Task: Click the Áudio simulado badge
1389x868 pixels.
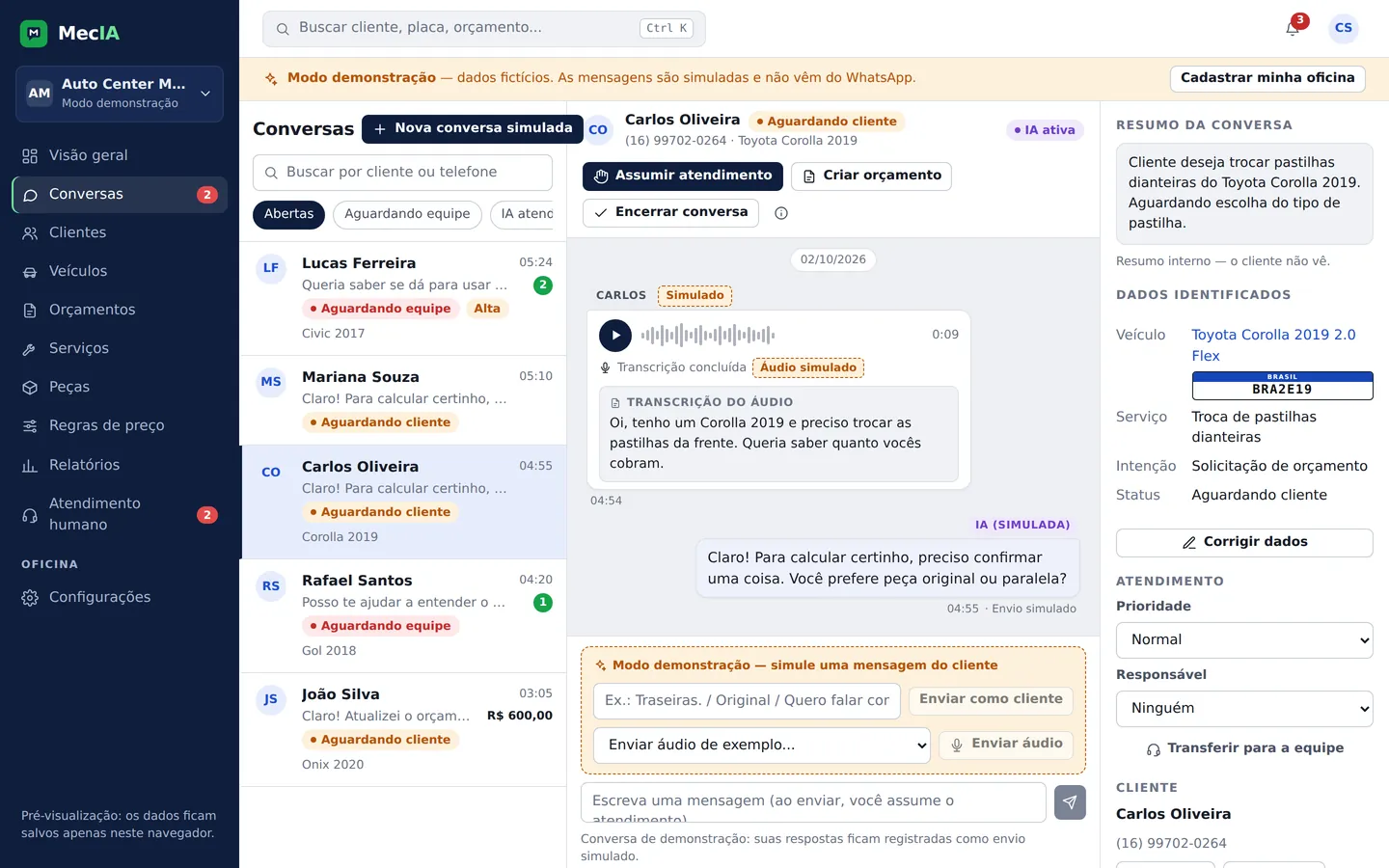Action: [808, 367]
